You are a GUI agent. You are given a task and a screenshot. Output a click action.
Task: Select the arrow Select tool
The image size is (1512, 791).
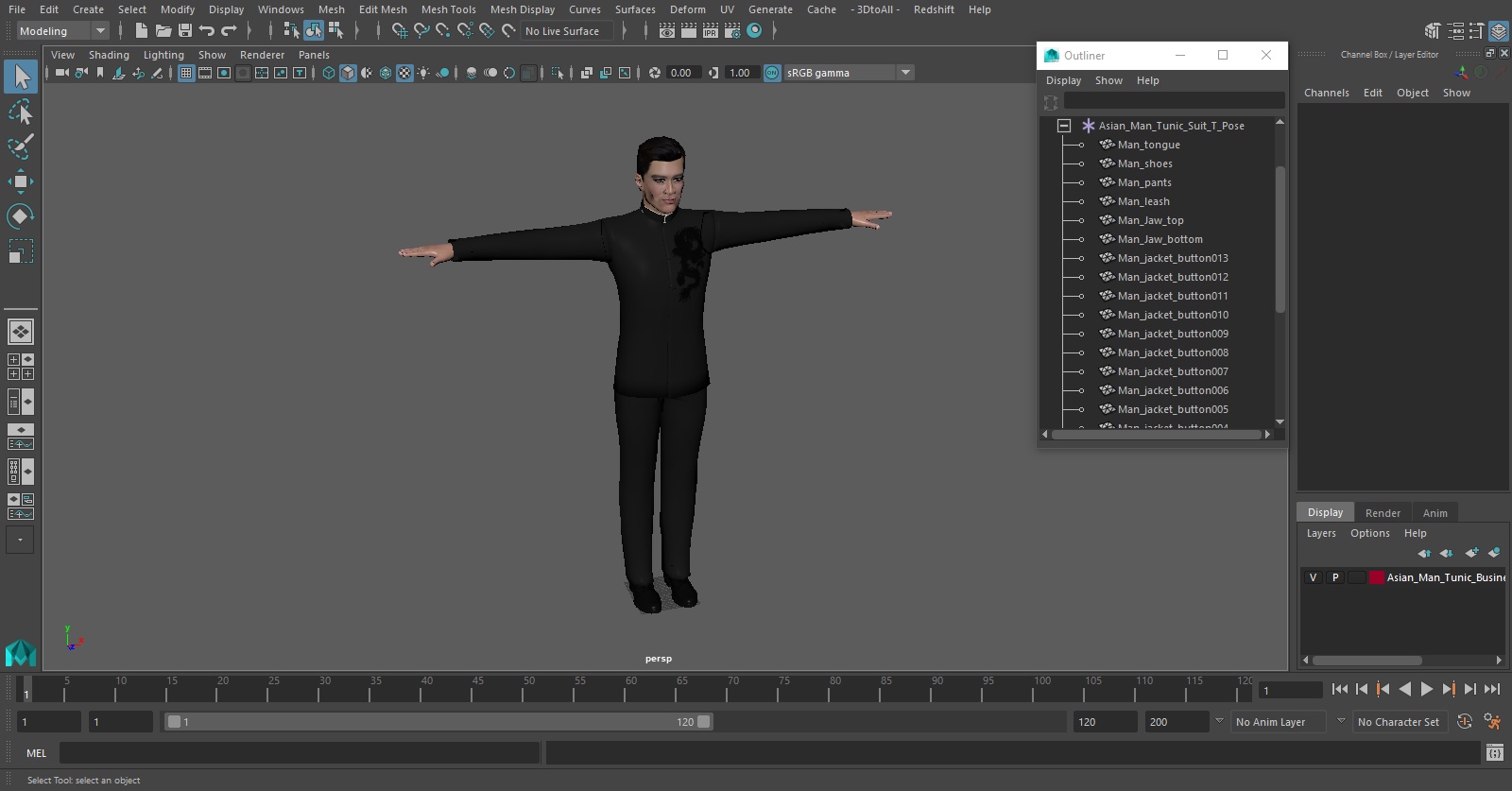pos(21,77)
